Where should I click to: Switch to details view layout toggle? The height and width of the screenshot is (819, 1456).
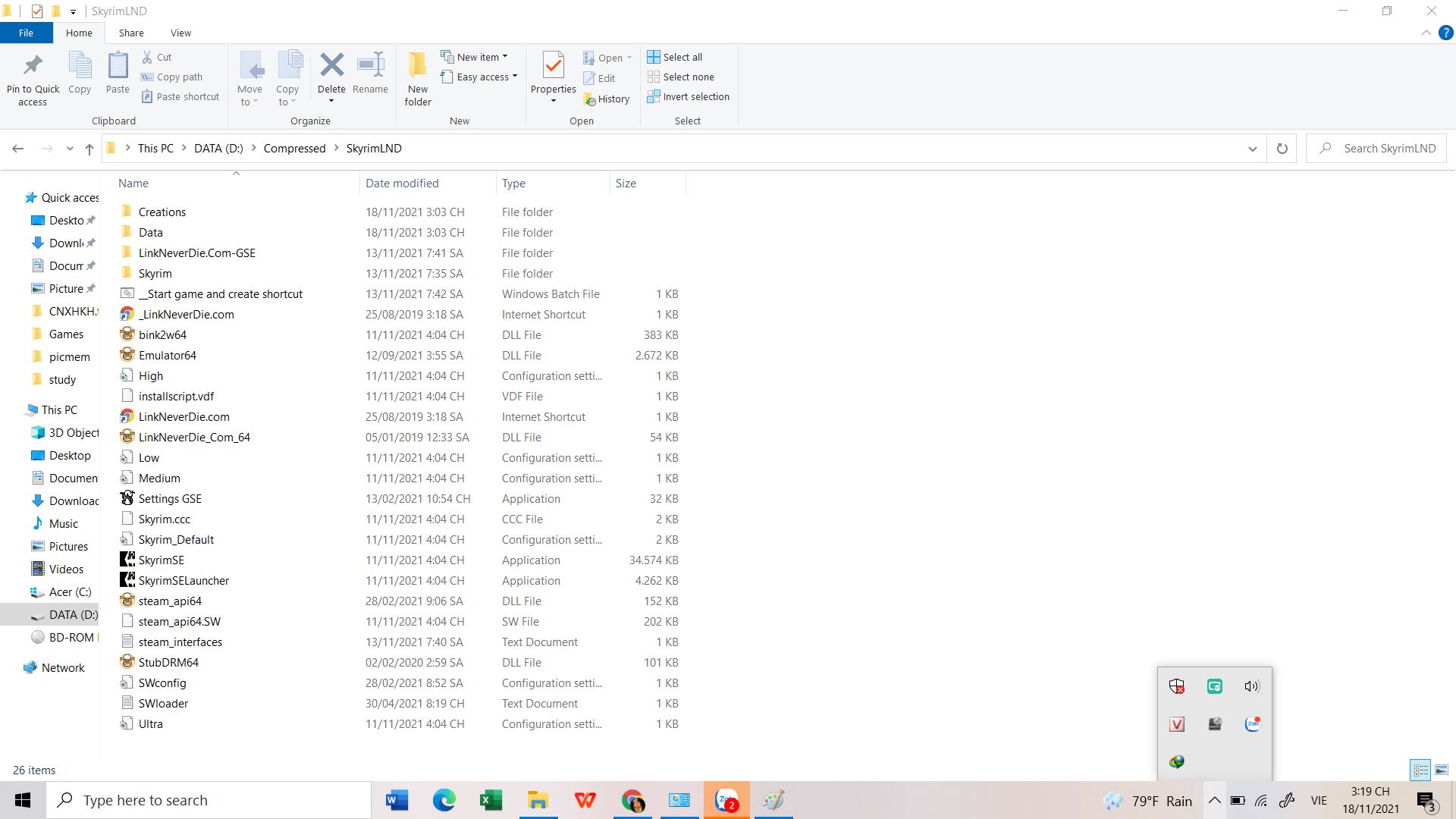pos(1420,770)
